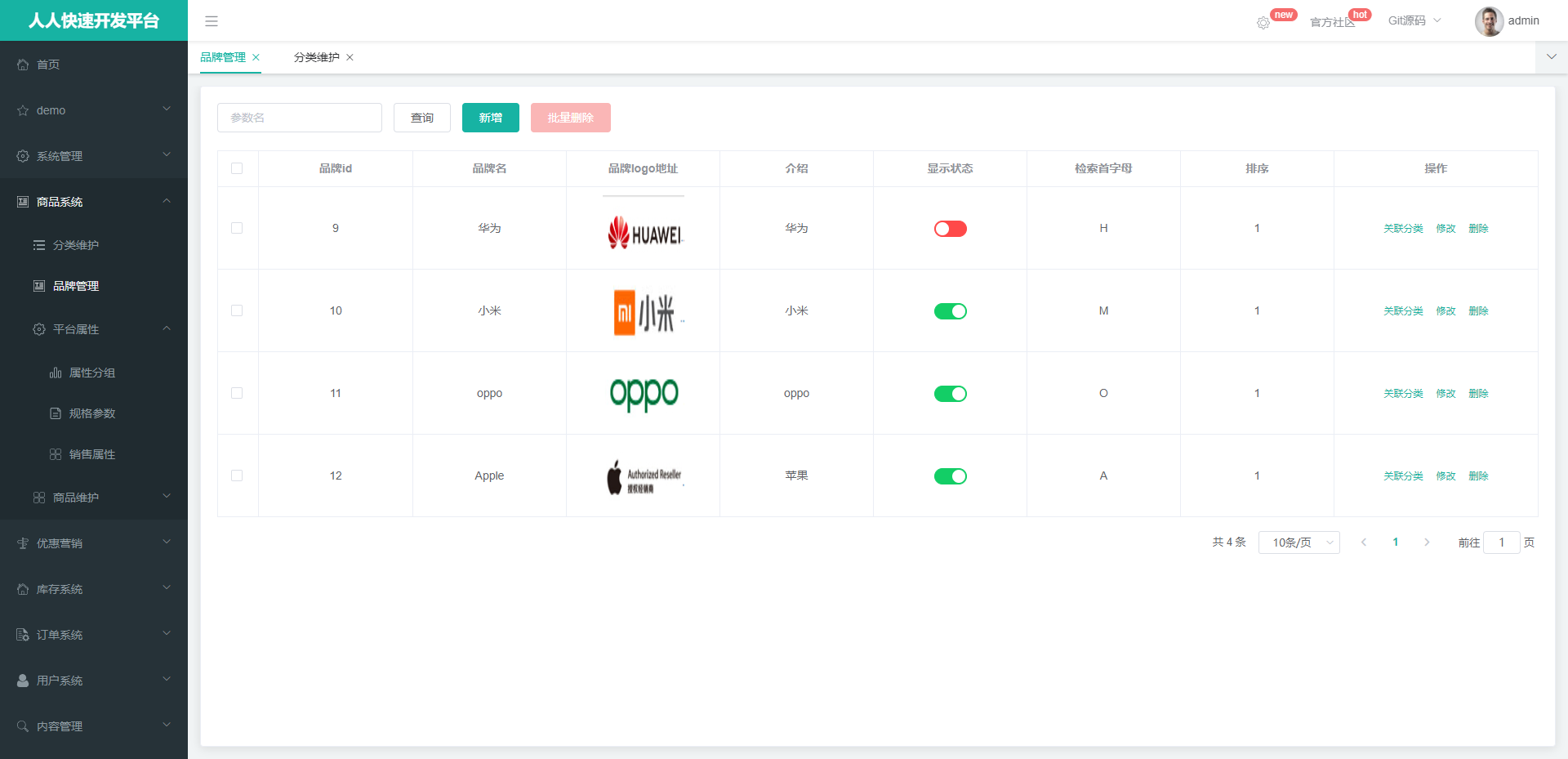
Task: Enable display status switch for 华为
Action: (950, 229)
